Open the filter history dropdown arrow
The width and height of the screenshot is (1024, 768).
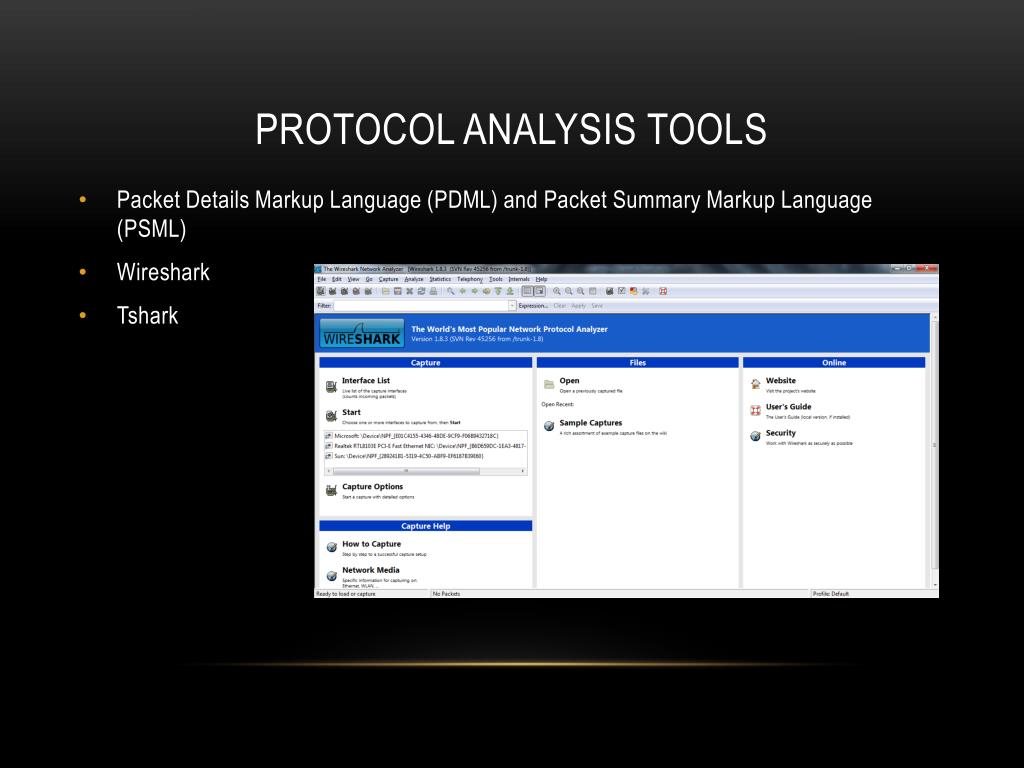pos(512,306)
